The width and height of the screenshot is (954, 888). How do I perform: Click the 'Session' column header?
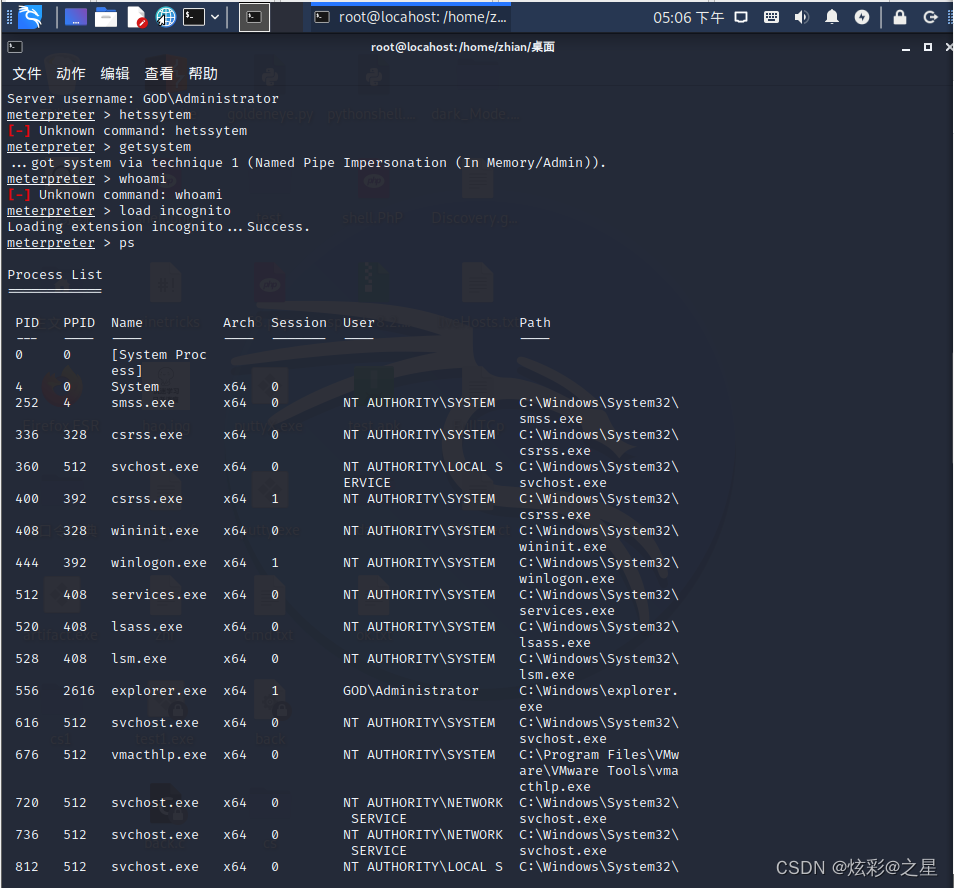299,322
